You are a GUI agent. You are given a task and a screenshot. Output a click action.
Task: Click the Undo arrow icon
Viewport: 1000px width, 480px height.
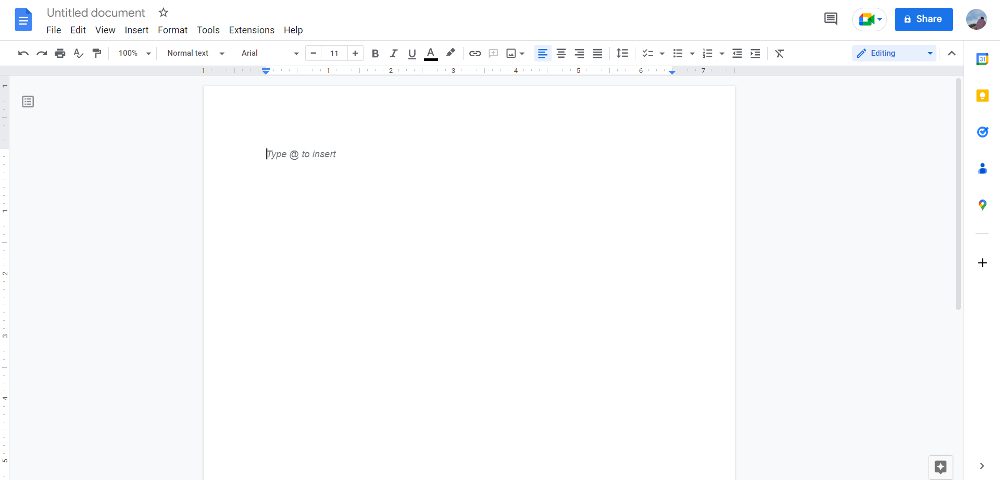click(23, 54)
